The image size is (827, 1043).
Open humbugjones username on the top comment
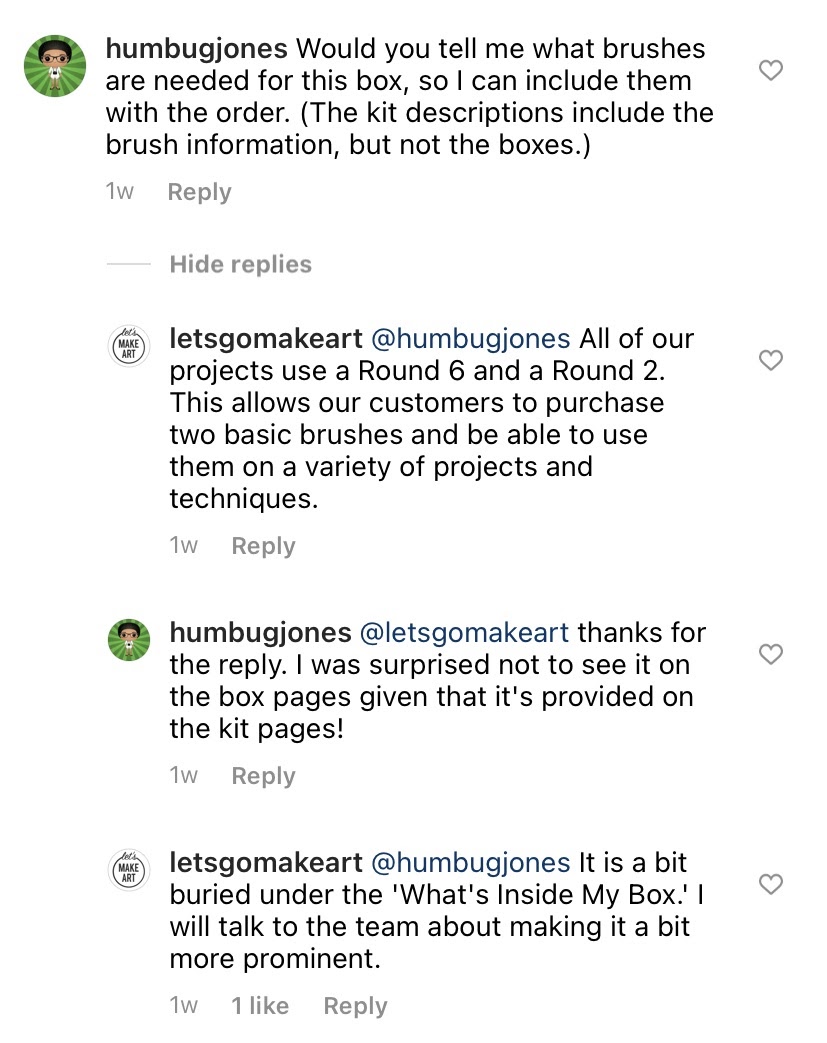(196, 49)
